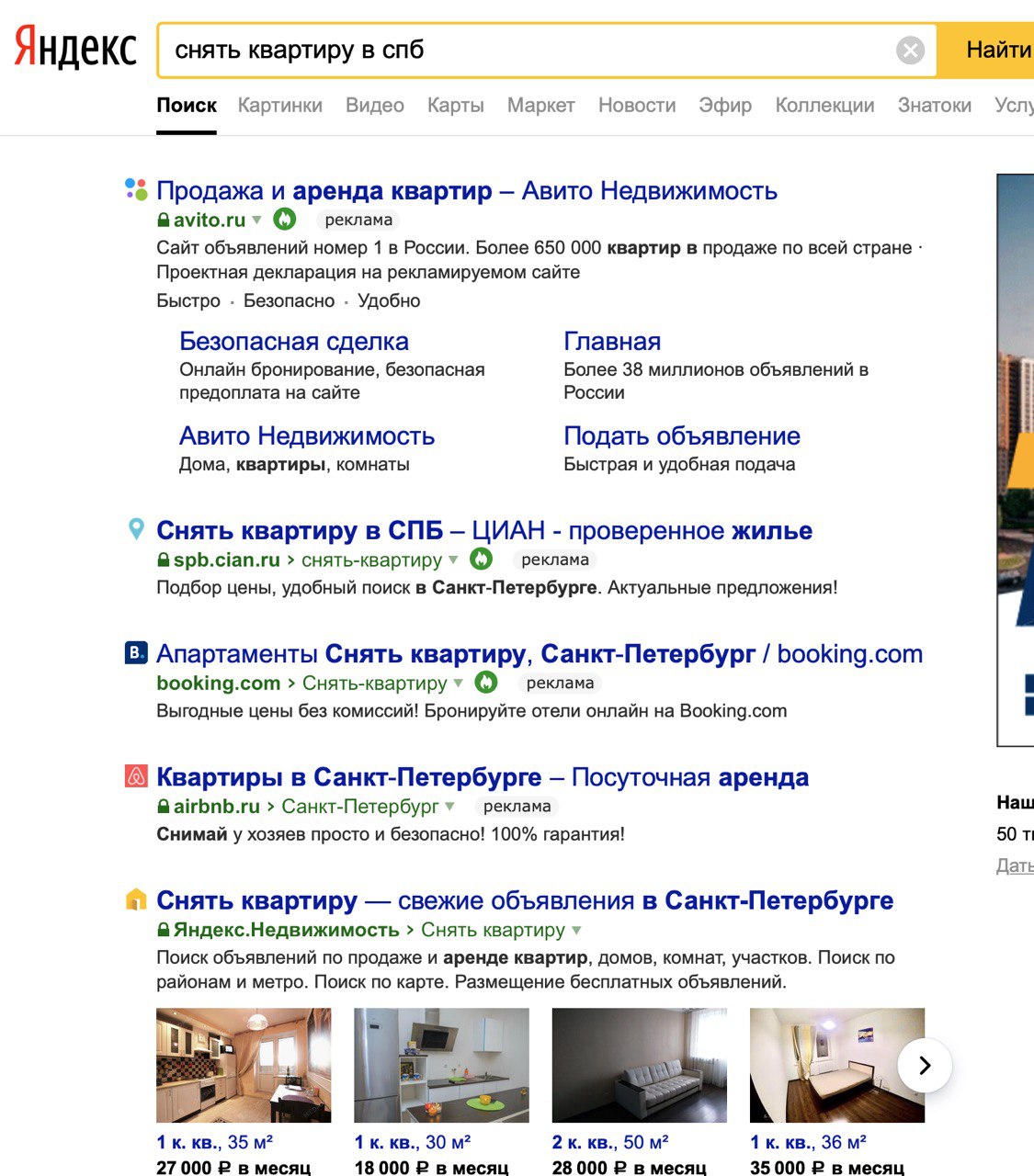Click the right-side banner advertisement
1034x1176 pixels.
click(1016, 459)
